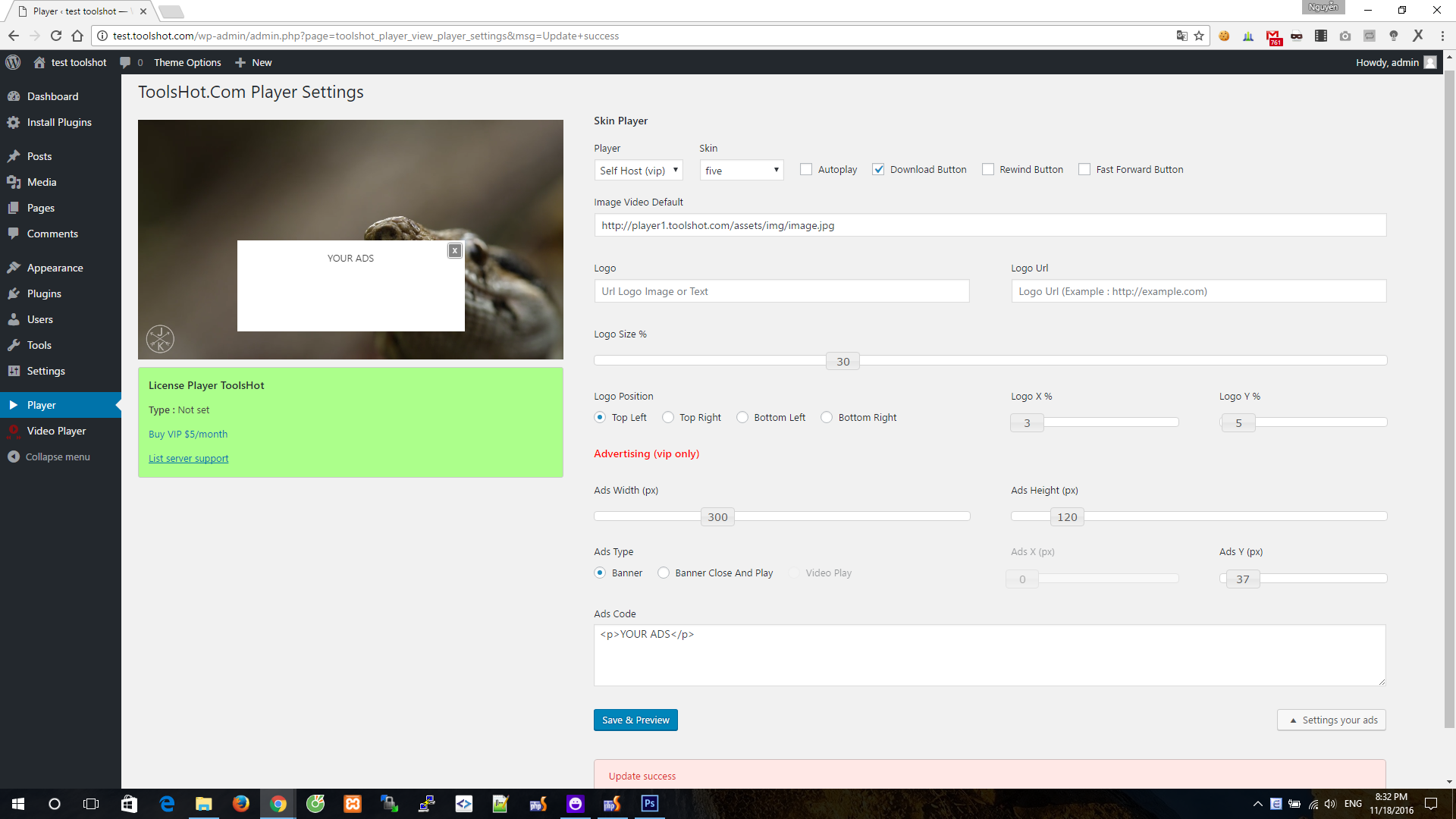Focus the Image Video Default URL field
The width and height of the screenshot is (1456, 819).
pos(990,225)
